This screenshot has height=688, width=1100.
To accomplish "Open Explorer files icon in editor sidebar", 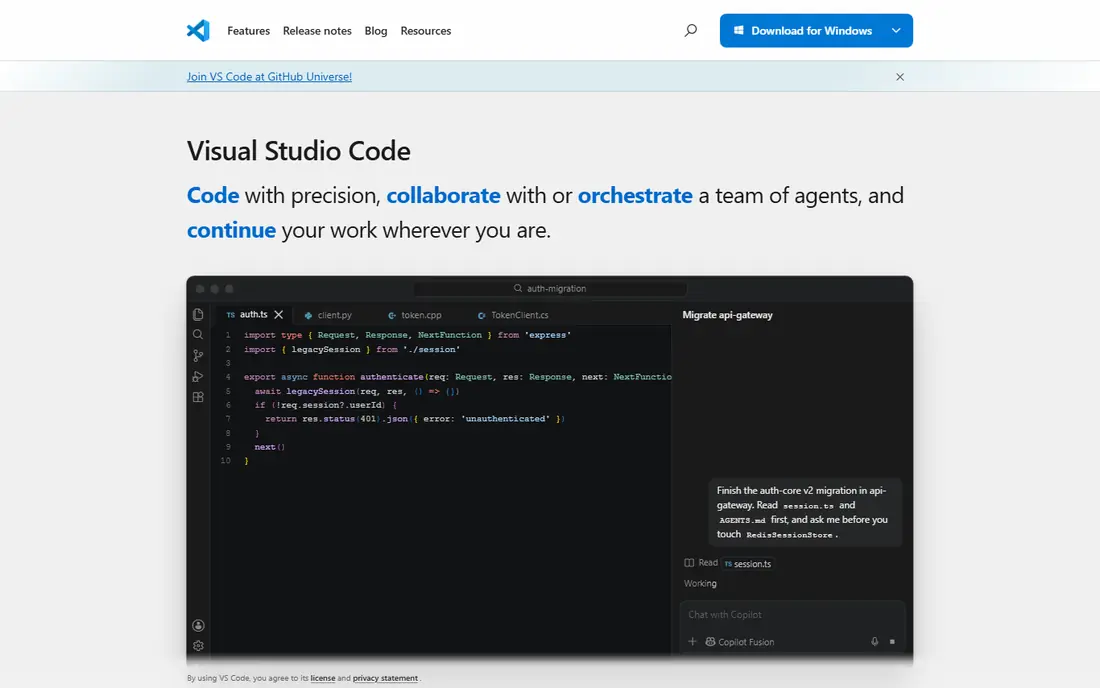I will 198,314.
